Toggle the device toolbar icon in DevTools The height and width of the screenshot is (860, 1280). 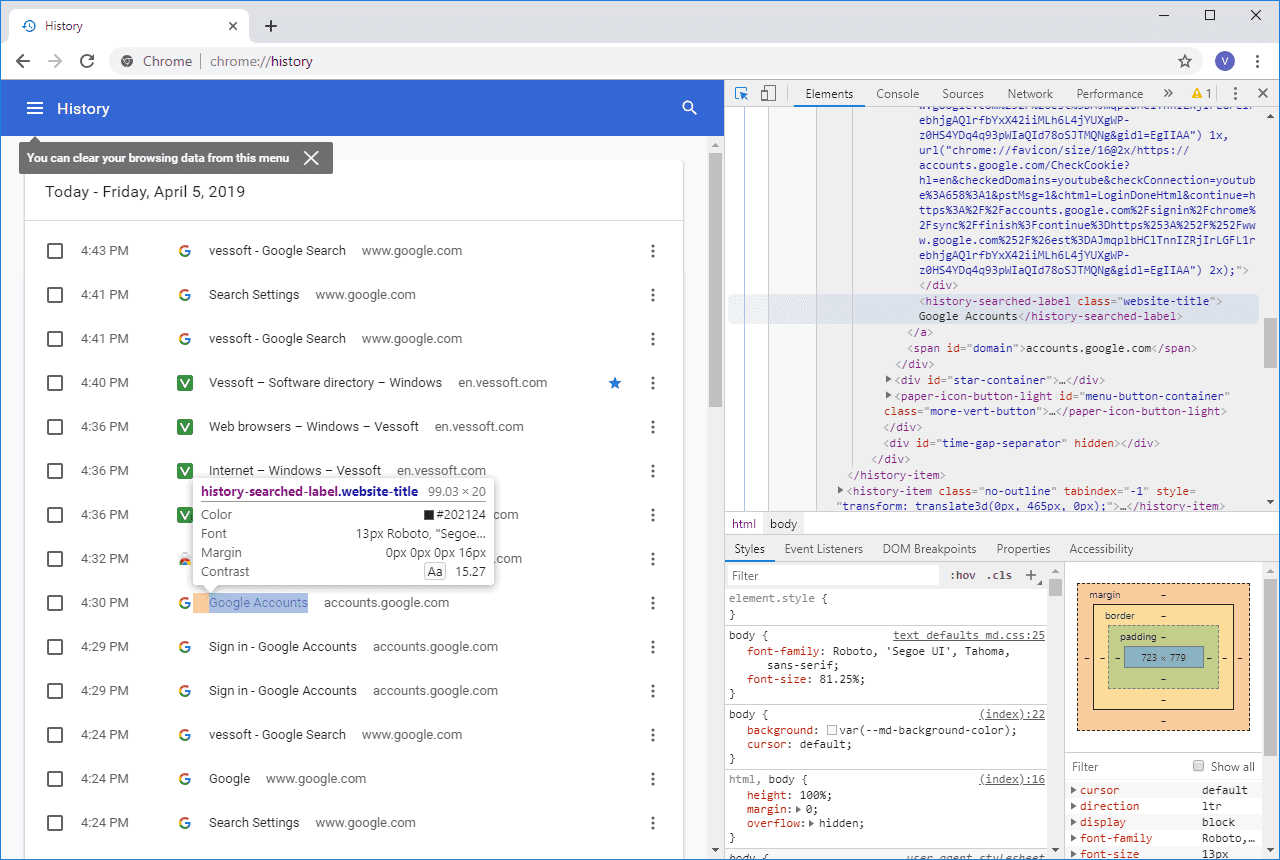pyautogui.click(x=768, y=93)
